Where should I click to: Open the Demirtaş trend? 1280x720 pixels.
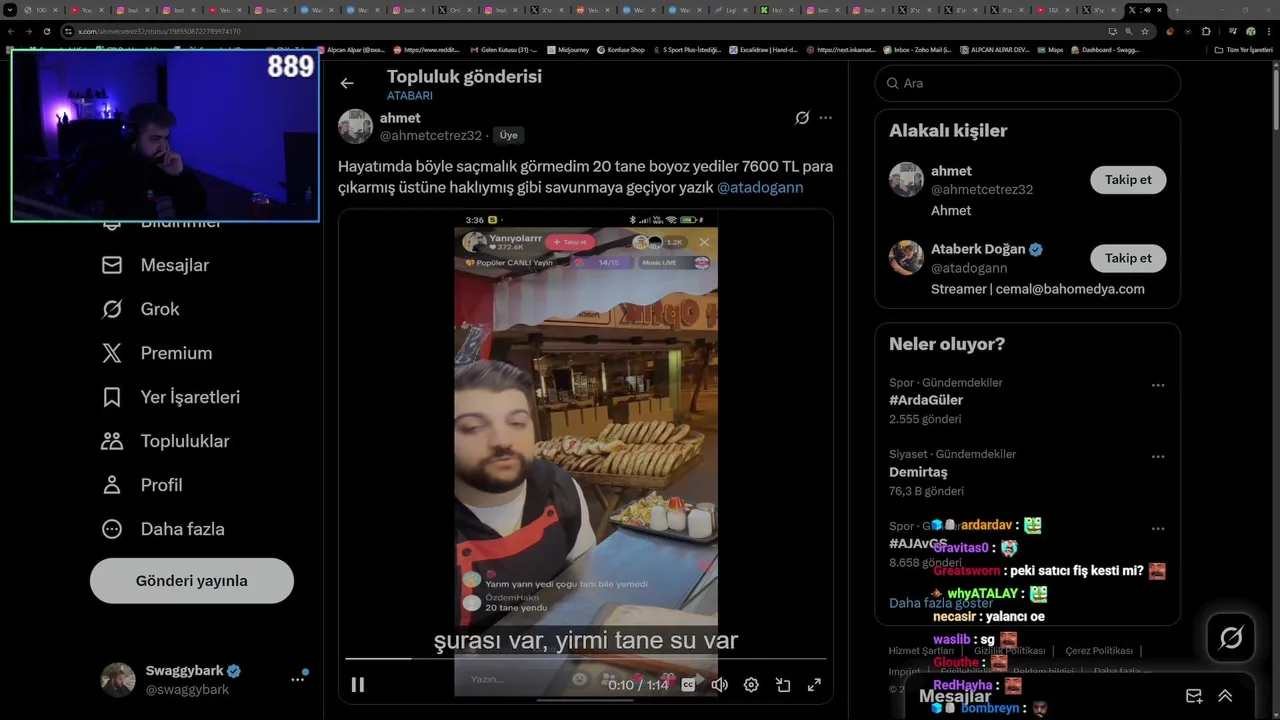coord(918,472)
